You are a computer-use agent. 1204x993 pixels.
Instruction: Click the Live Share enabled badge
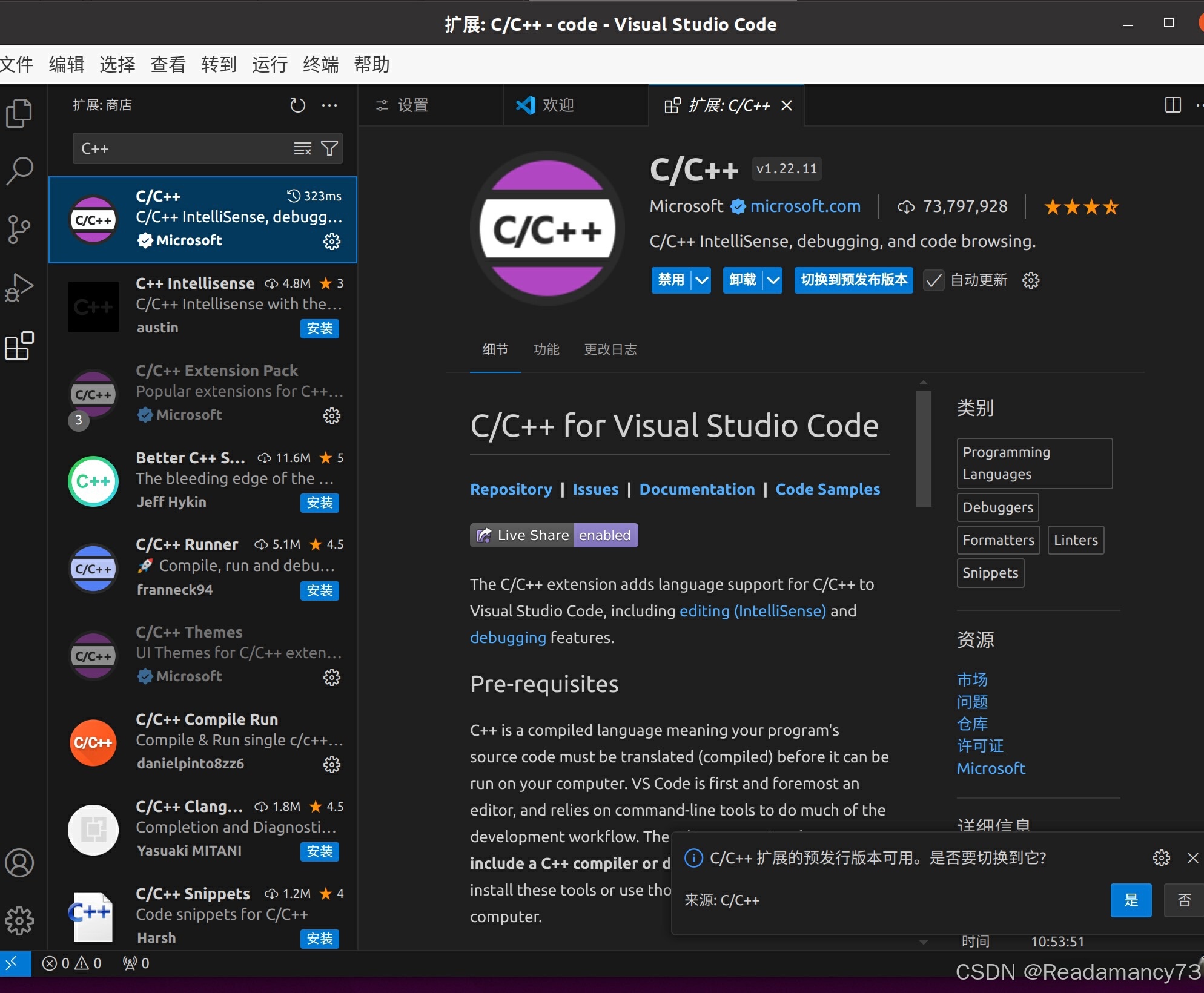tap(554, 535)
